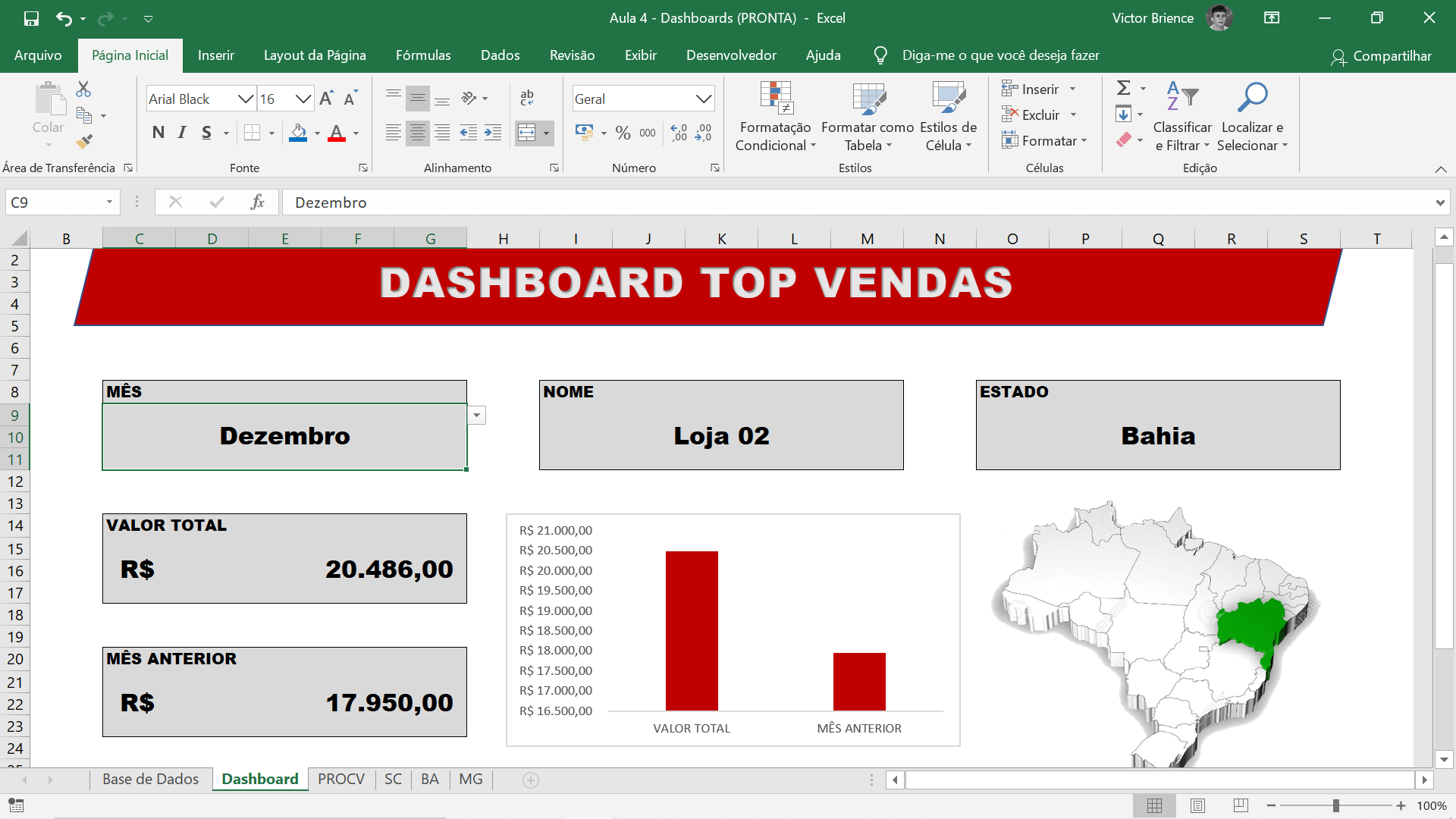The image size is (1456, 819).
Task: Open the Dados ribbon tab
Action: coord(500,55)
